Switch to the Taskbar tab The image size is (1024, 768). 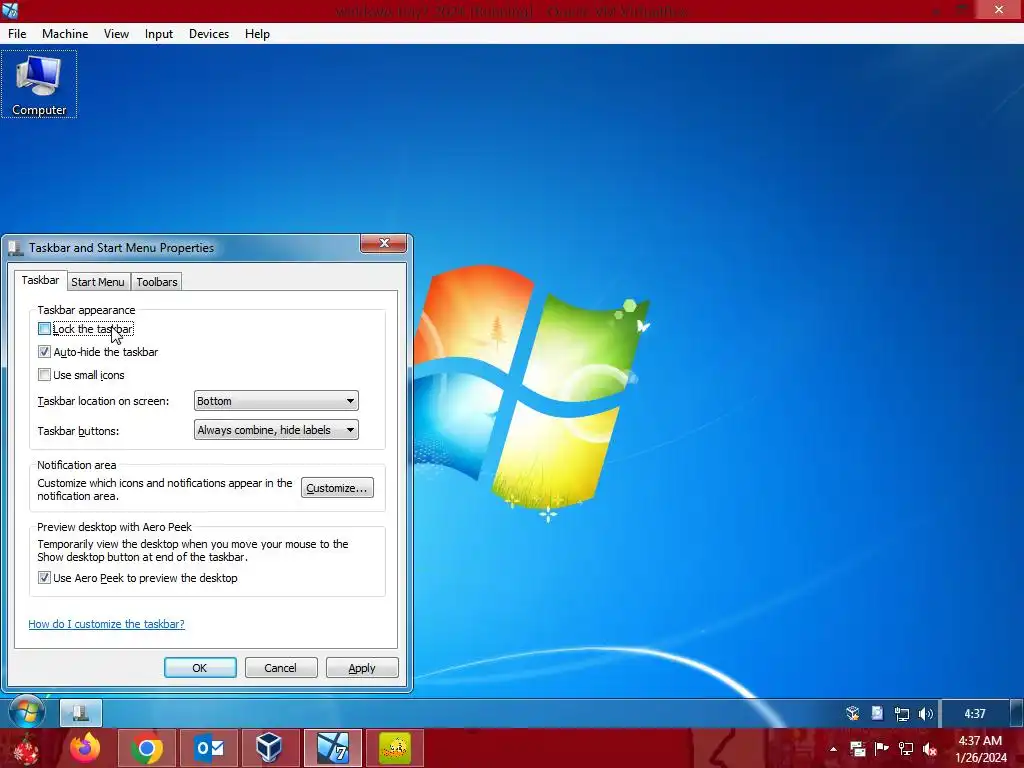click(40, 280)
